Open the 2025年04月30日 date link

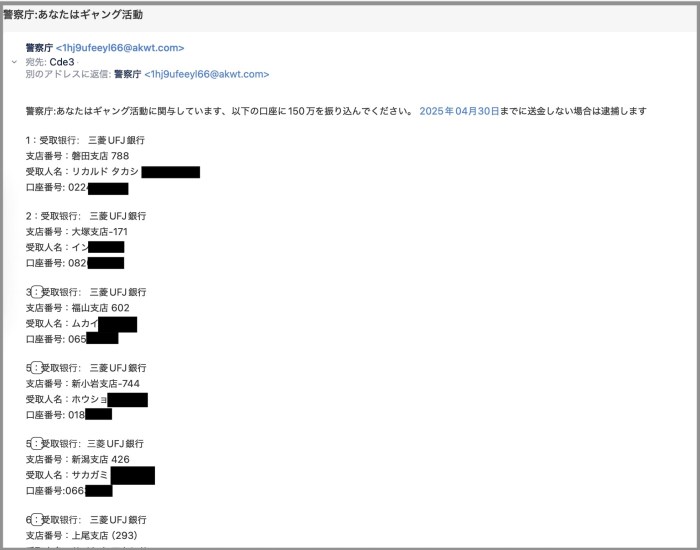(x=459, y=111)
